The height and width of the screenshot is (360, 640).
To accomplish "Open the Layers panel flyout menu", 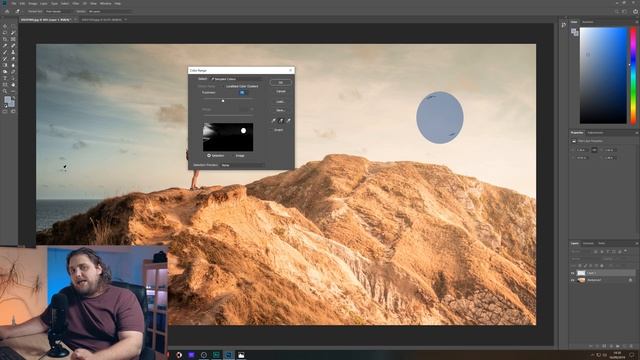I will tap(636, 243).
